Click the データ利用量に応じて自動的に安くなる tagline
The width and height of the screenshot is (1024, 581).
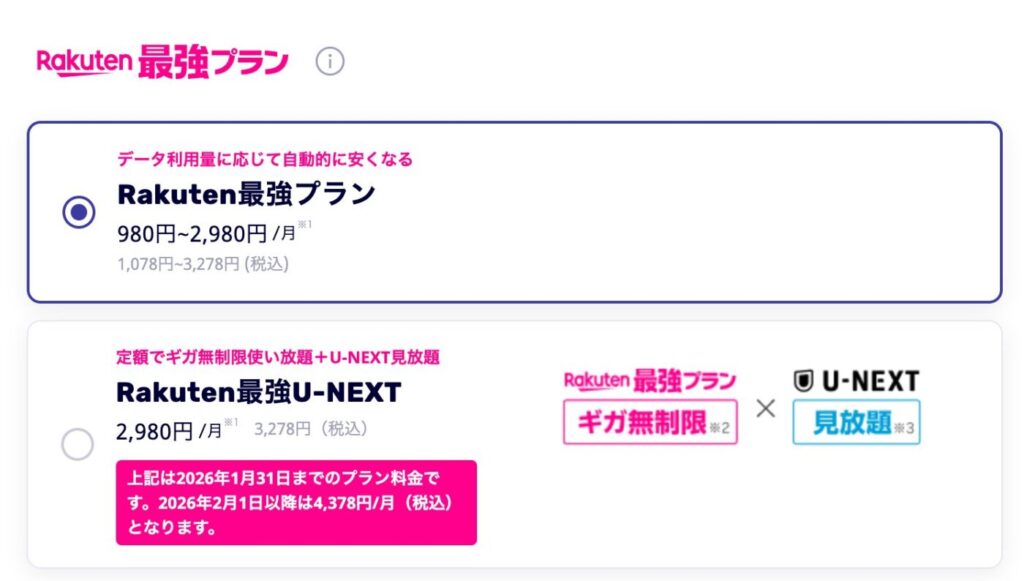(265, 159)
